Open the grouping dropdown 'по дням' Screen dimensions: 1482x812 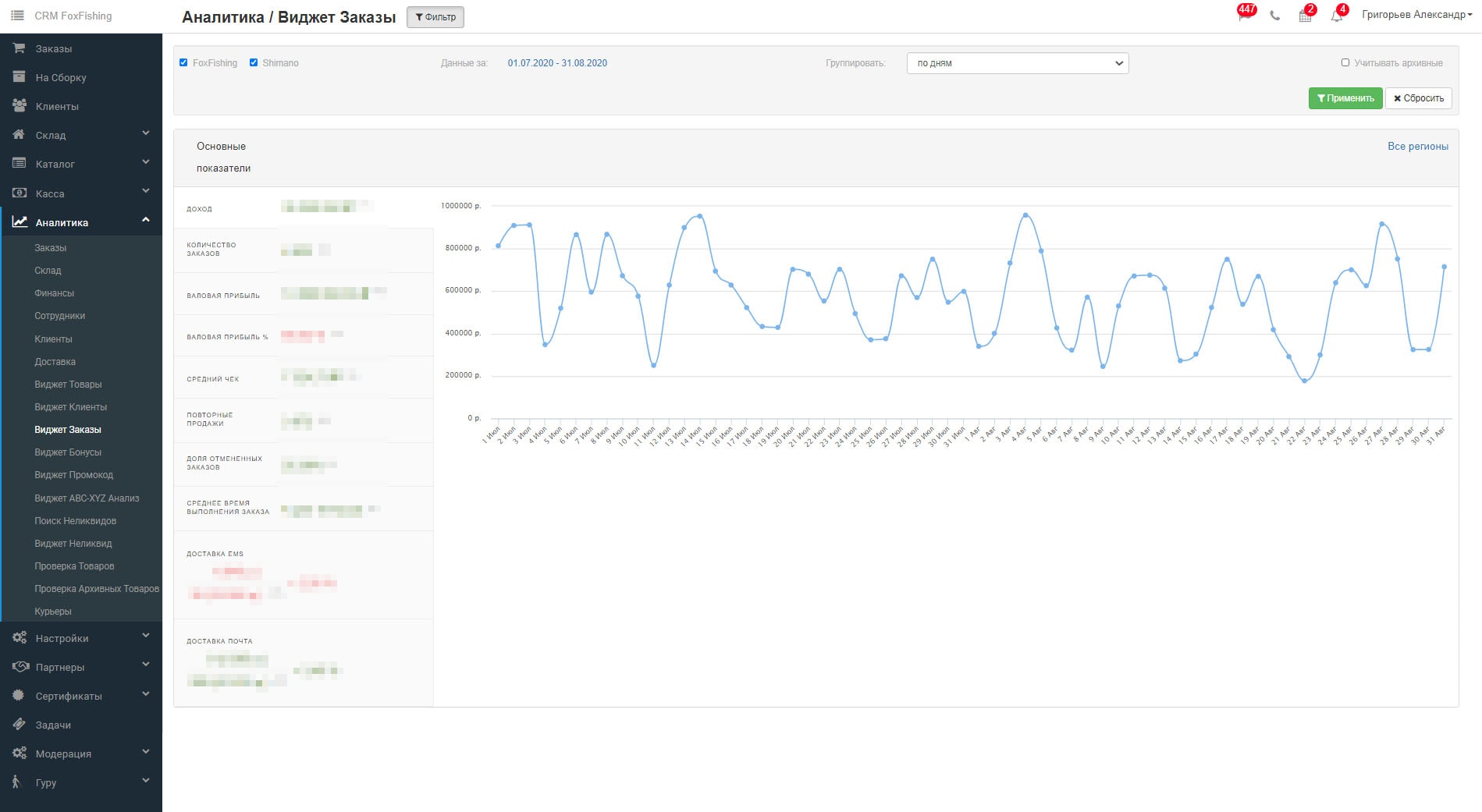(1018, 63)
